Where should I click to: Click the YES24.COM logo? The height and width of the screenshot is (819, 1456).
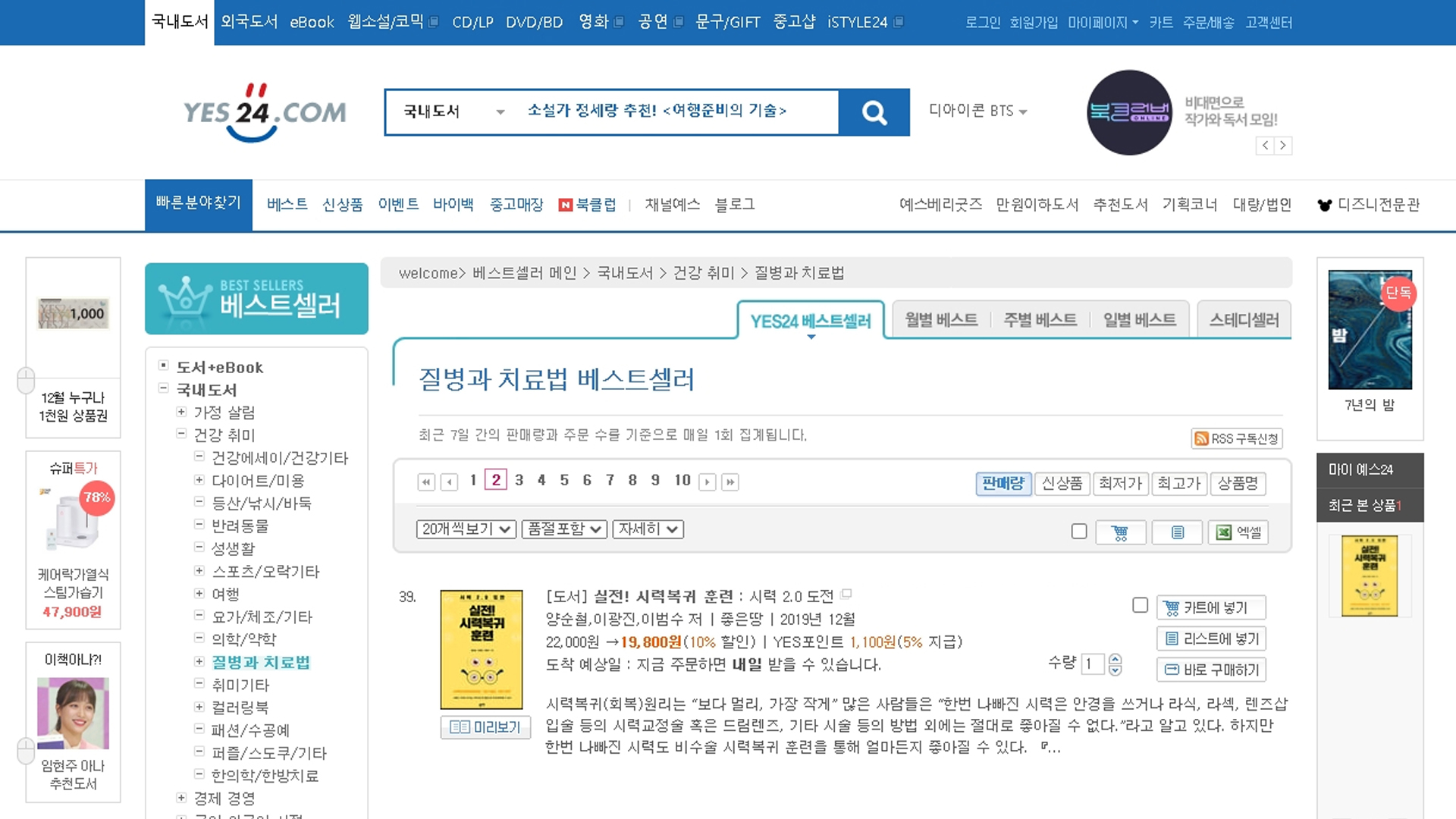[x=265, y=113]
